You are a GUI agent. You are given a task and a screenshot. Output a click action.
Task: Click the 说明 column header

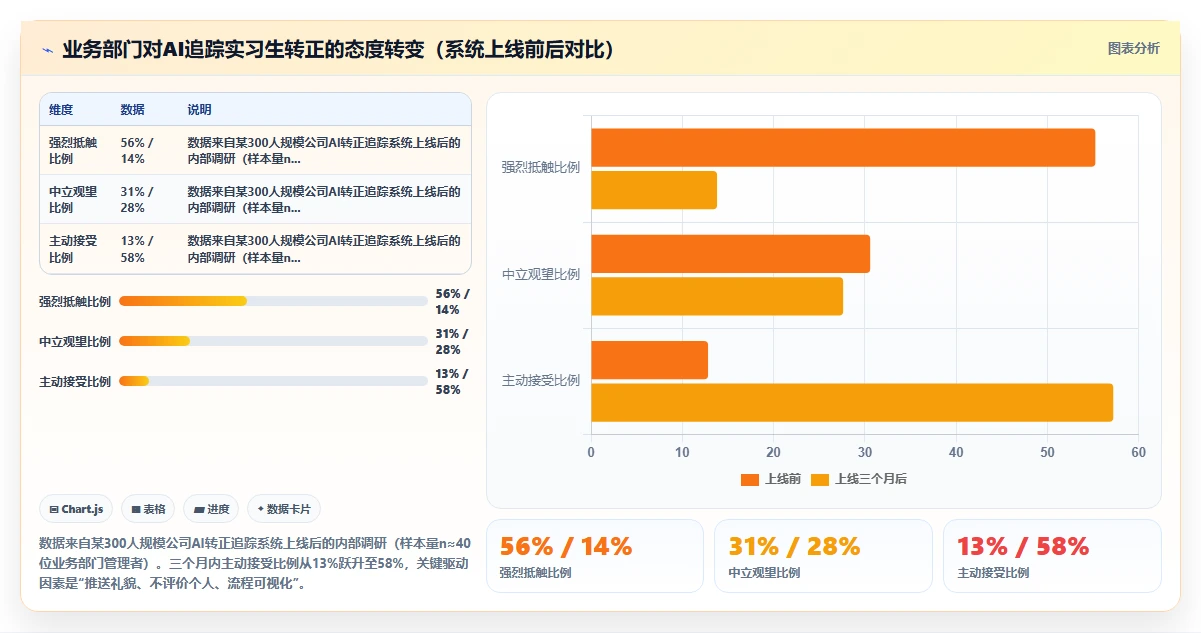coord(199,110)
